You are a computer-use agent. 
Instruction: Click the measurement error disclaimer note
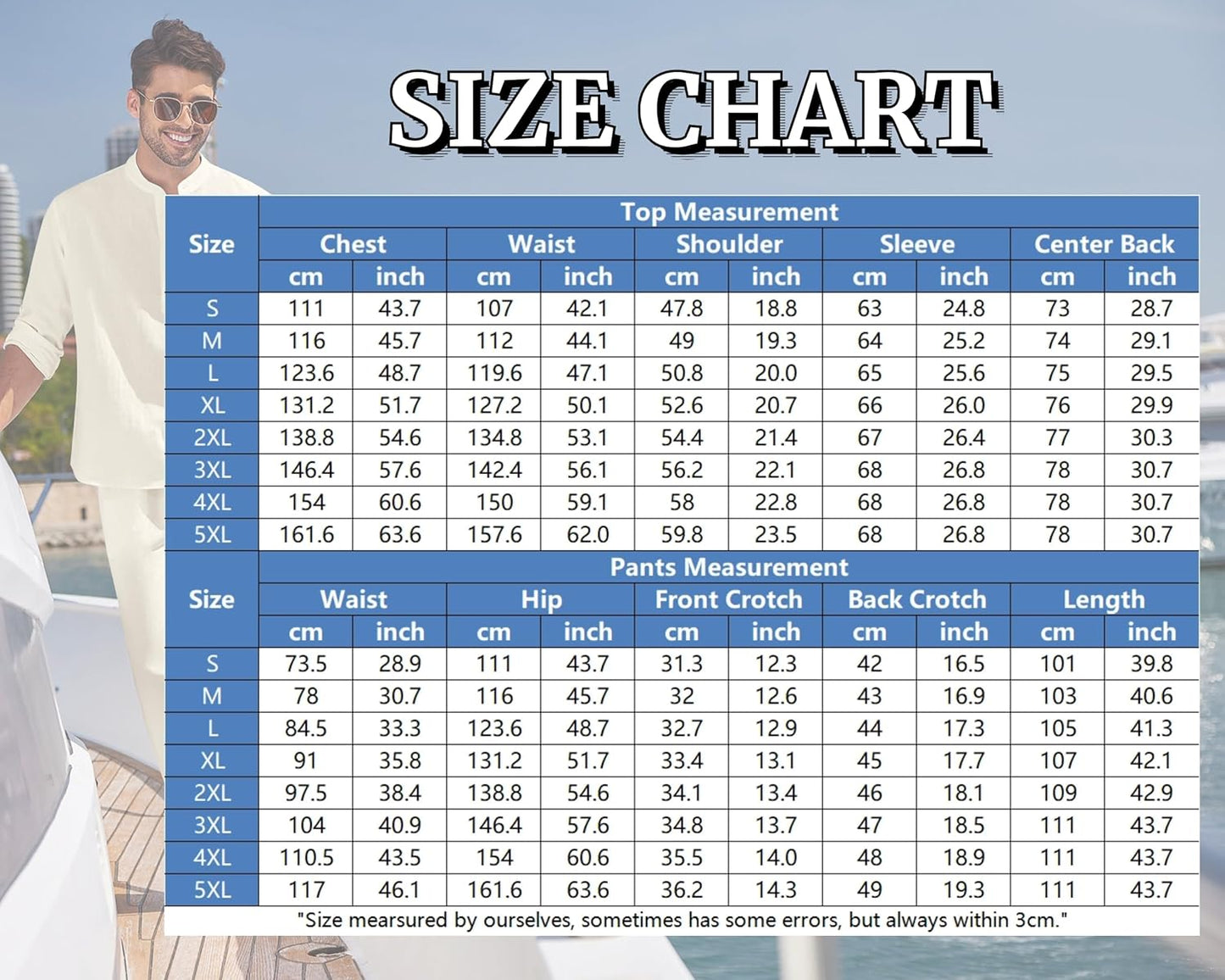tap(682, 920)
